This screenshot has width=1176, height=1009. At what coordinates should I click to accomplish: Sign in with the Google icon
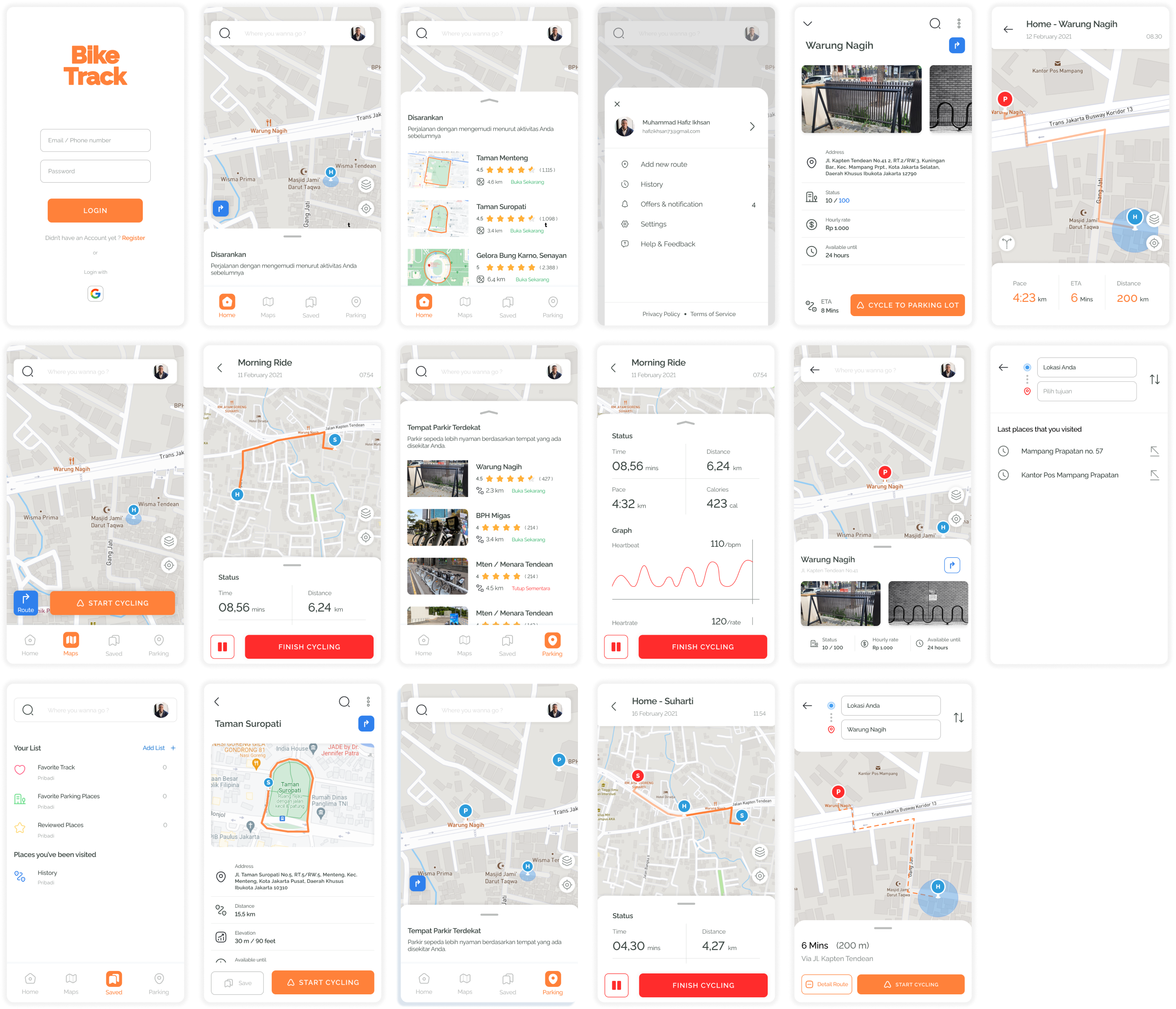(x=95, y=293)
